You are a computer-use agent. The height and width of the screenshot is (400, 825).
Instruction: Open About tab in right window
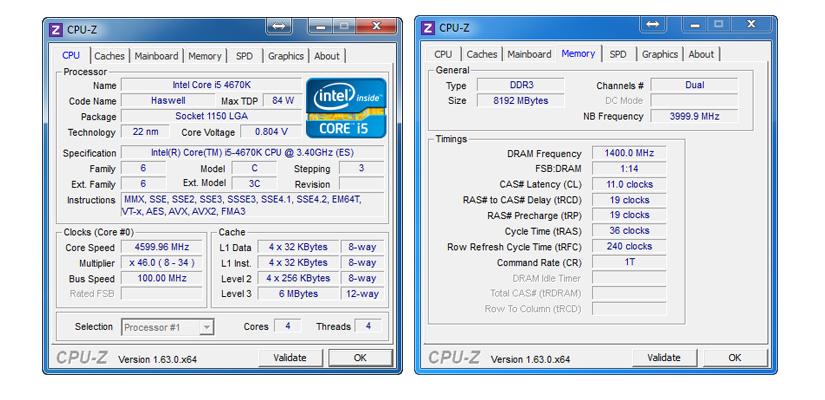[x=701, y=54]
